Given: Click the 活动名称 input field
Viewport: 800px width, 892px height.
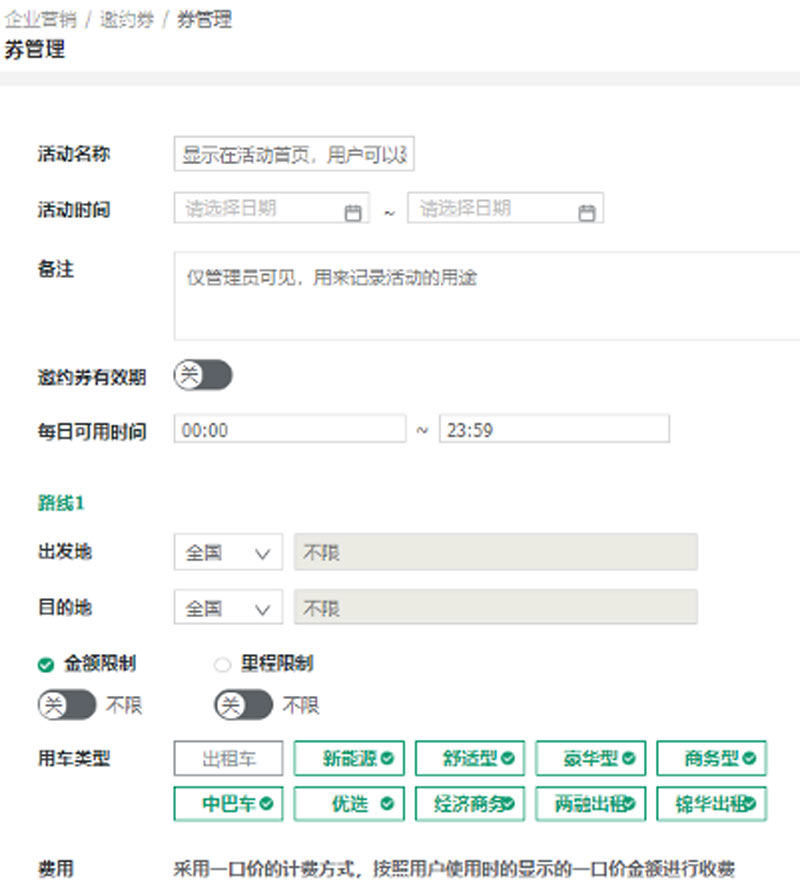Looking at the screenshot, I should [294, 155].
